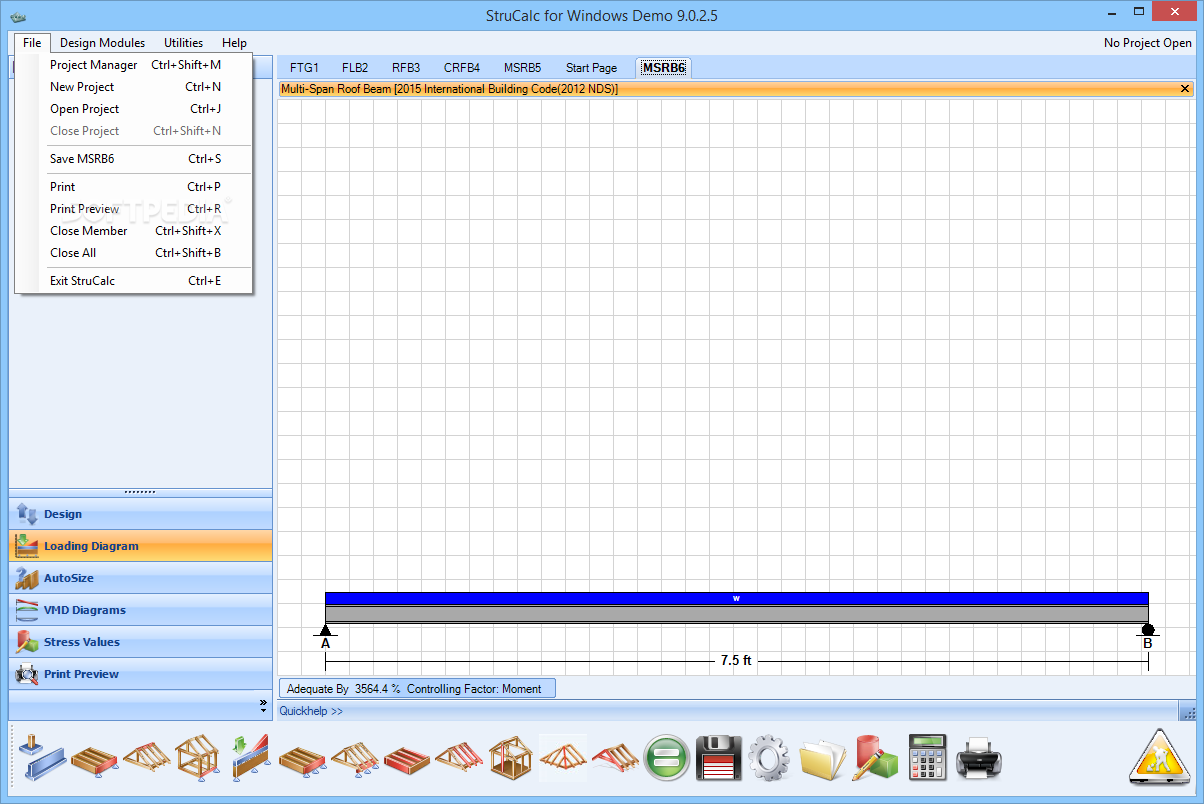Click the File menu
The image size is (1204, 804).
pos(32,43)
